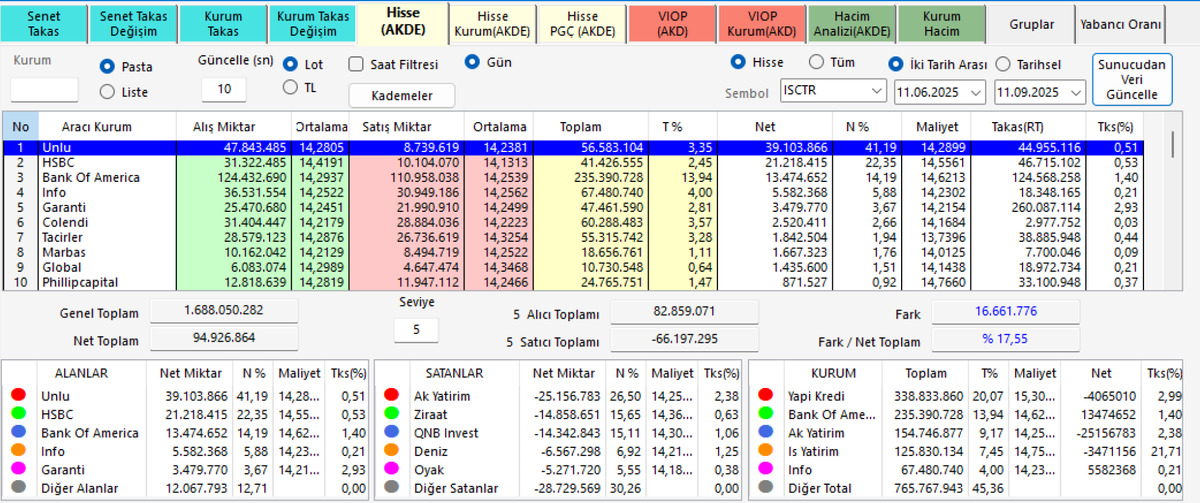Open the Hacim Analizi(AKDE) tab
This screenshot has width=1200, height=503.
tap(852, 24)
